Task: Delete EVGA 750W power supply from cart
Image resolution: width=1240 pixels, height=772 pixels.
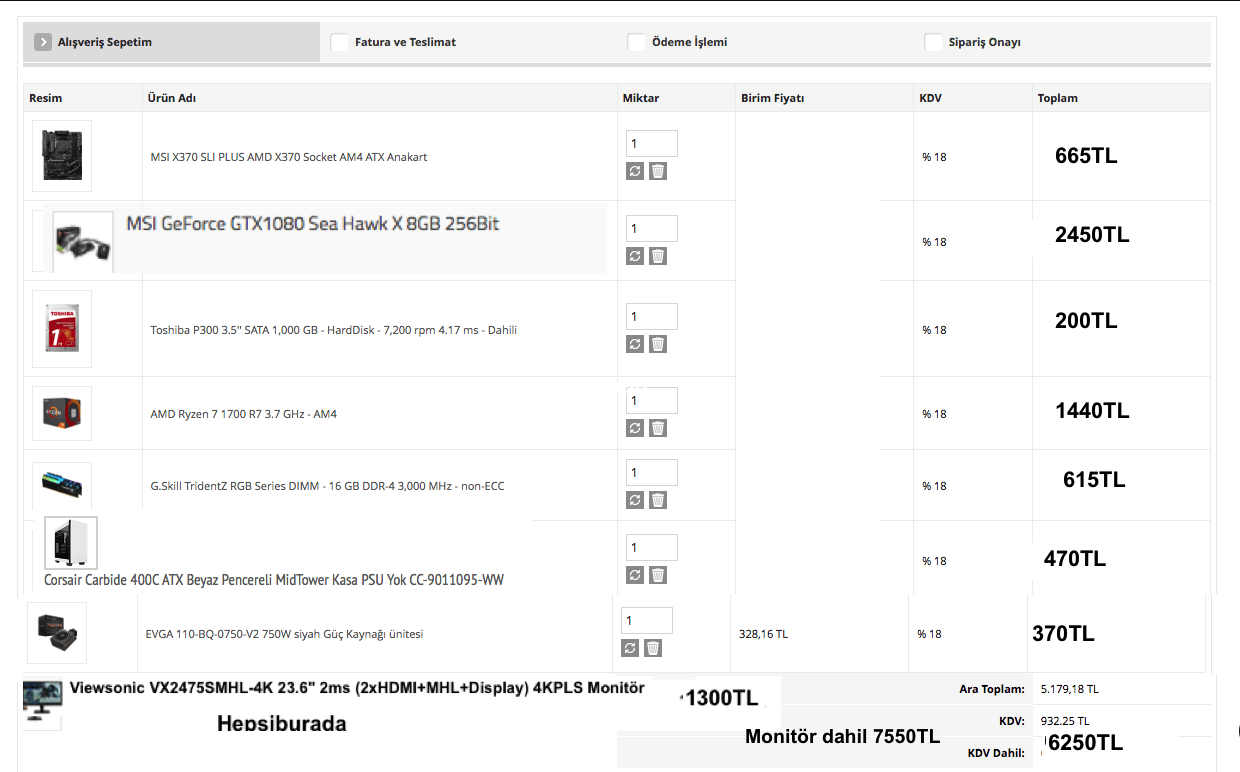Action: 652,648
